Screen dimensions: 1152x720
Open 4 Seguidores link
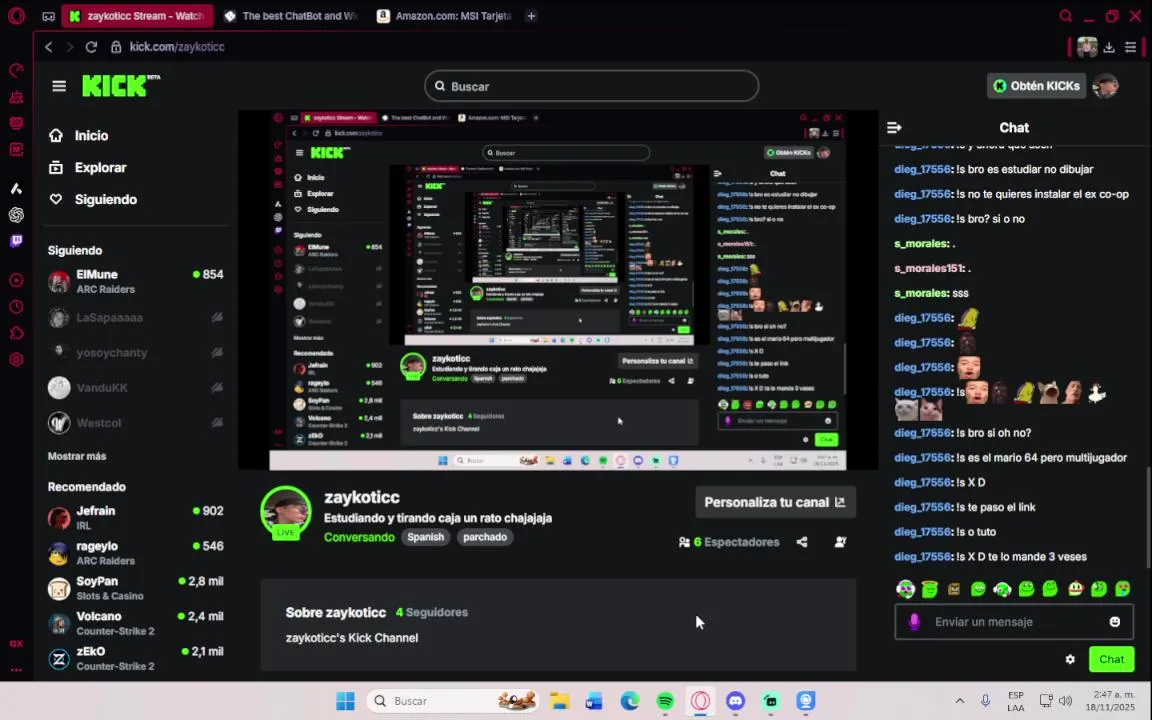(432, 612)
